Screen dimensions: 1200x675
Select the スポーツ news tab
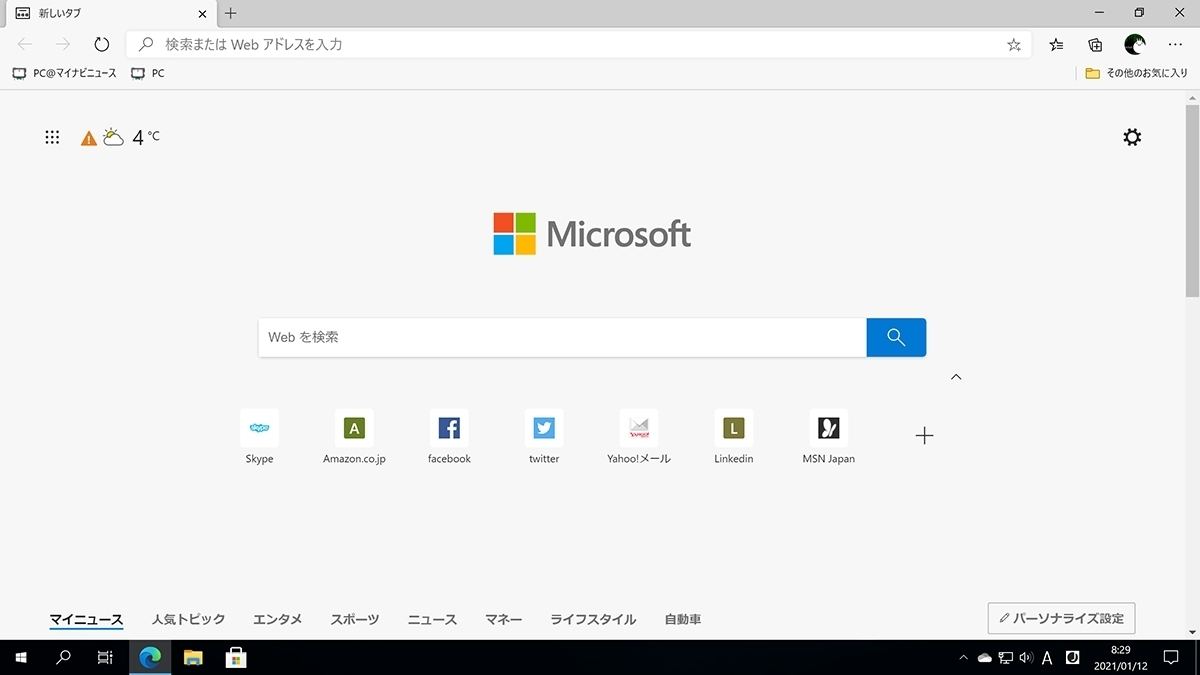click(355, 619)
